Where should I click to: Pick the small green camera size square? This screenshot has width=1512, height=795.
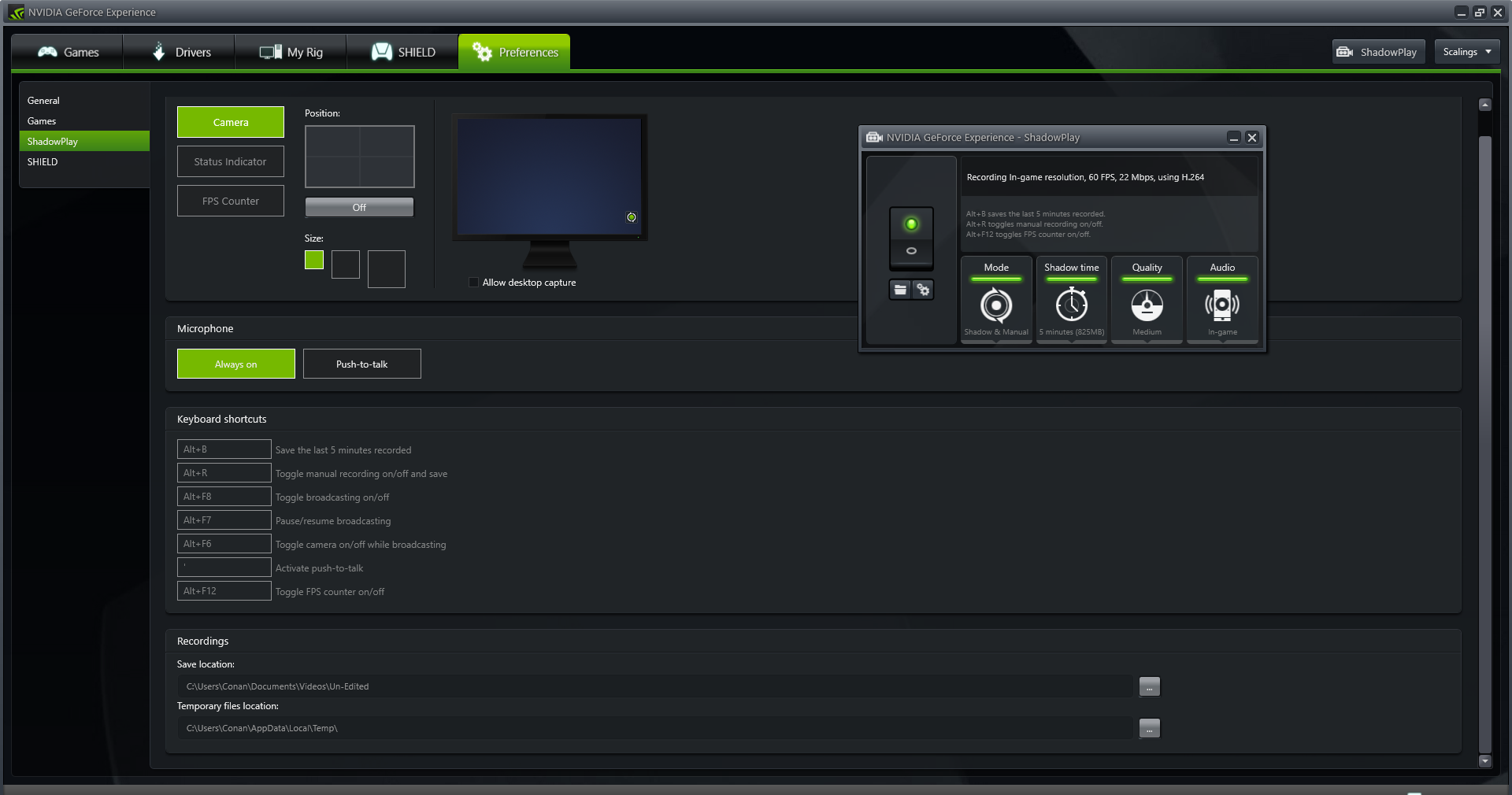(x=314, y=260)
